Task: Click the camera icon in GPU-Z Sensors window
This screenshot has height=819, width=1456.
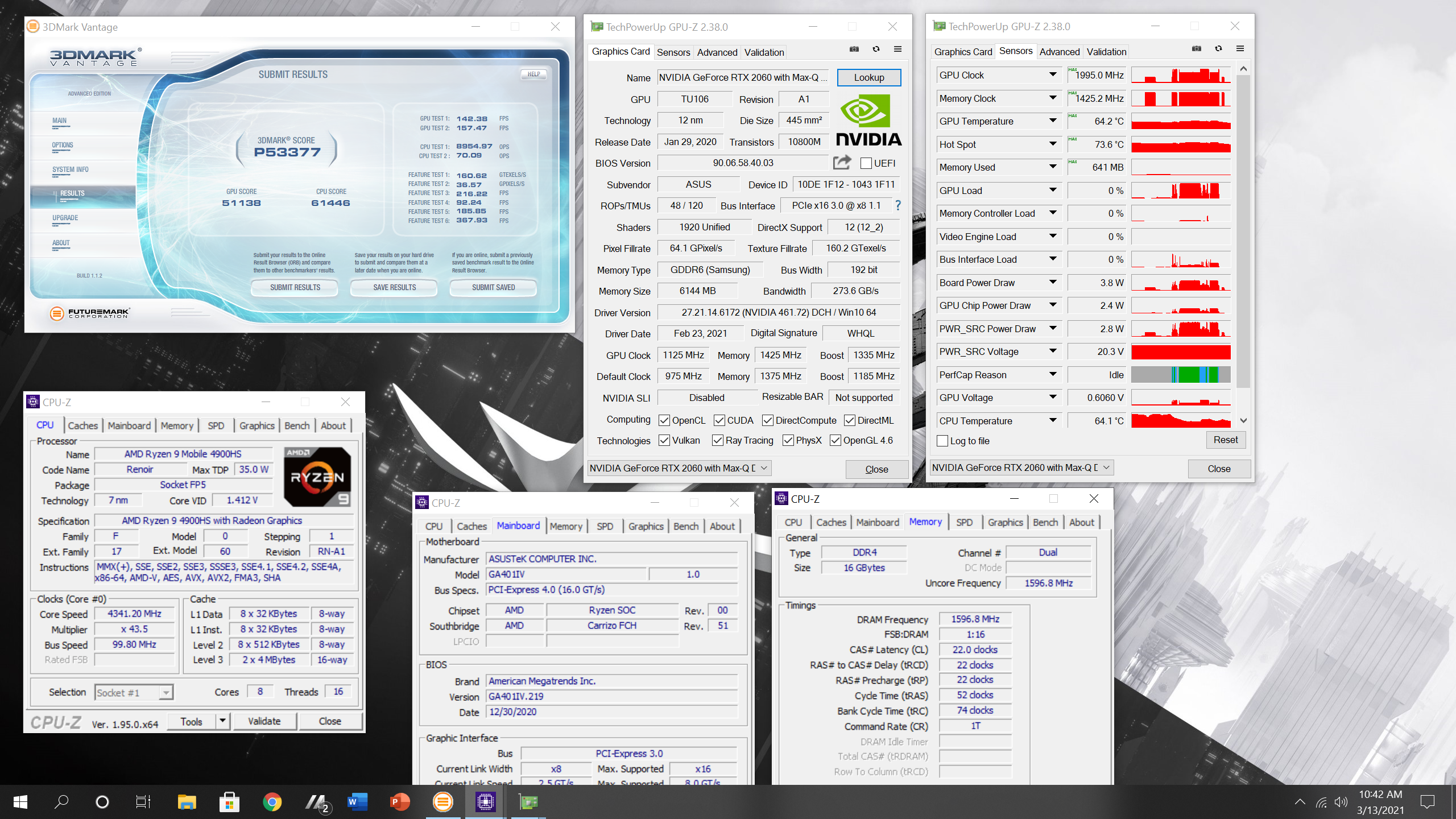Action: click(1197, 49)
